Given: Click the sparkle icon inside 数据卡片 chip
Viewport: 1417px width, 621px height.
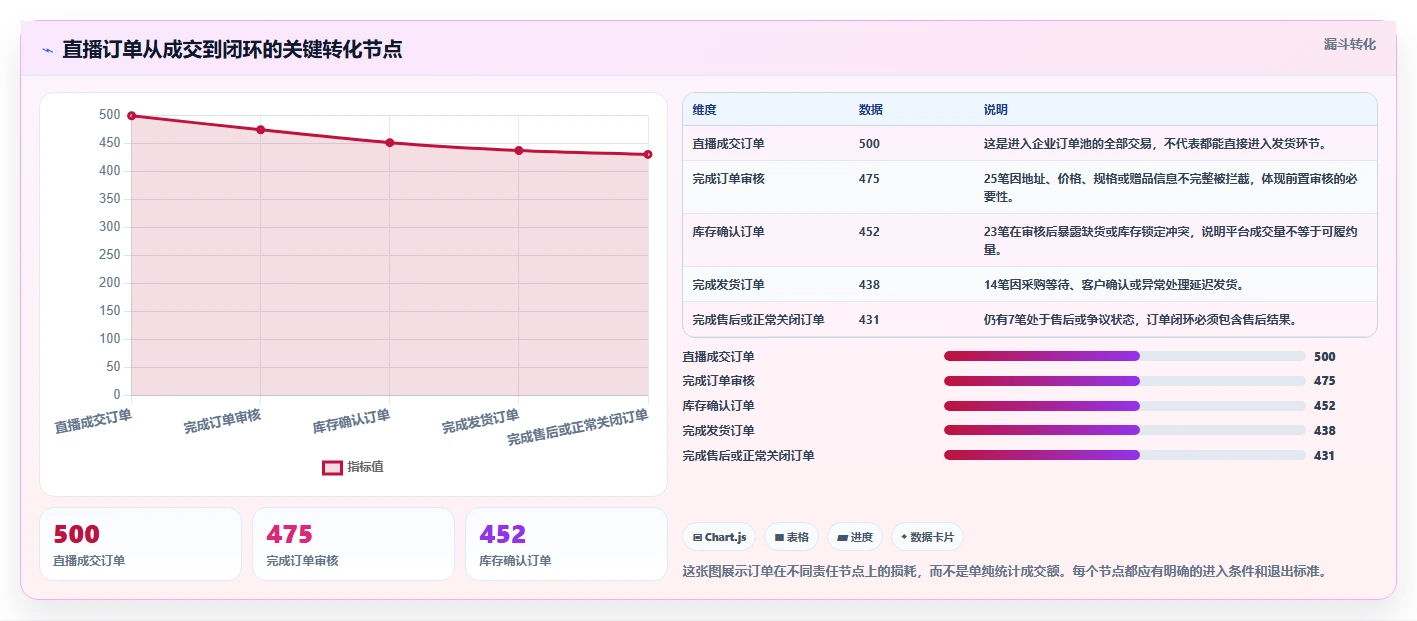Looking at the screenshot, I should click(904, 537).
